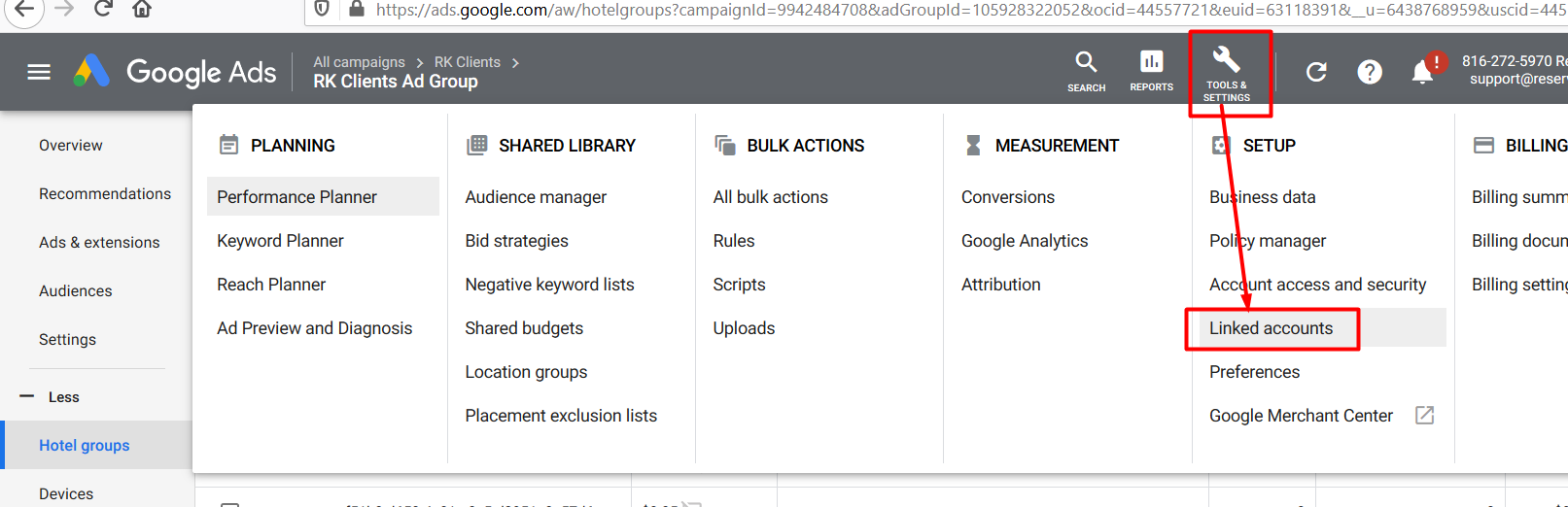Screen dimensions: 1568x507
Task: Open Billing summary
Action: point(1519,196)
